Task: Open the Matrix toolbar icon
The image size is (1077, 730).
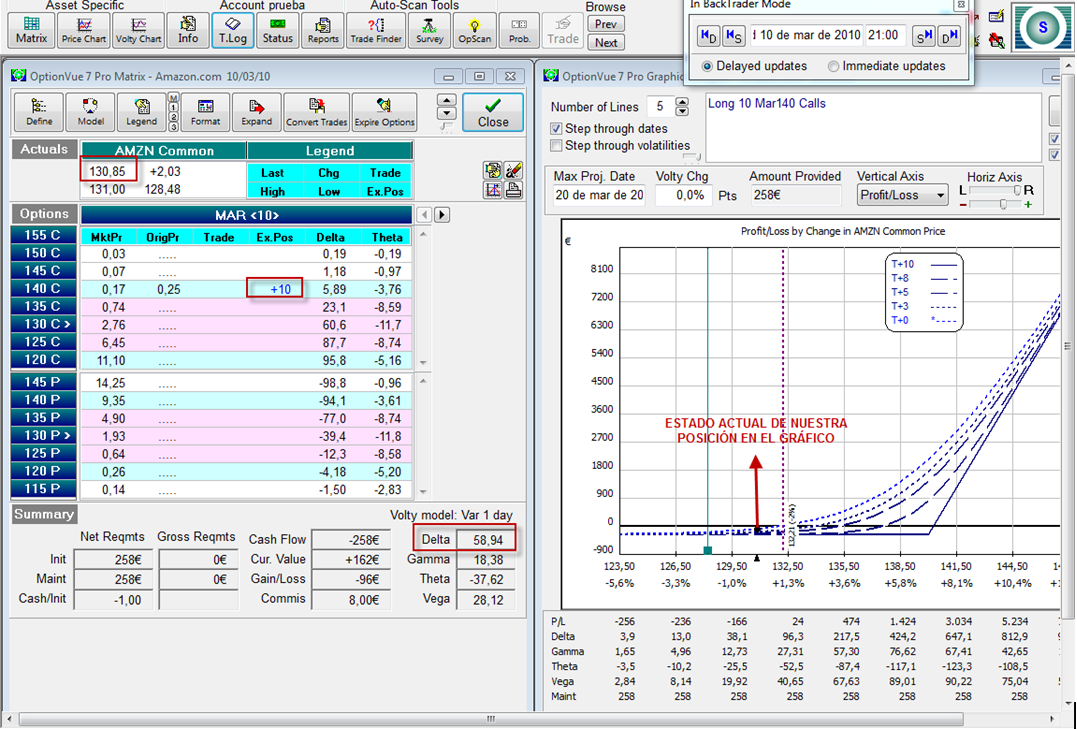Action: (32, 29)
